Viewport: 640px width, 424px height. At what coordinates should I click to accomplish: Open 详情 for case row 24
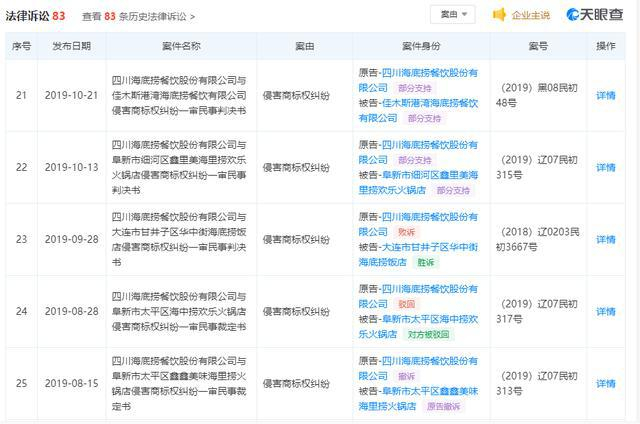pyautogui.click(x=606, y=311)
